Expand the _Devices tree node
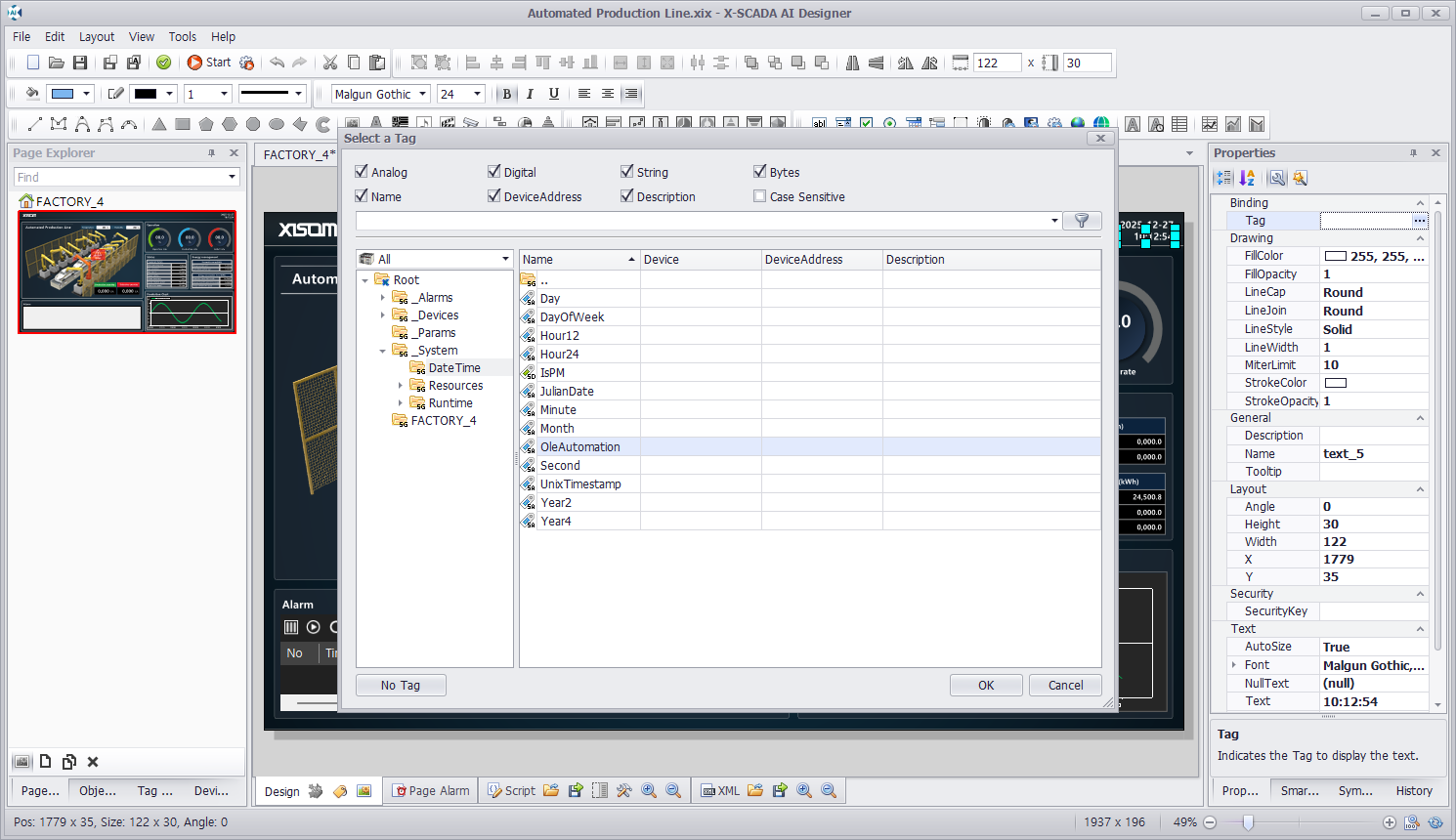Image resolution: width=1456 pixels, height=840 pixels. pos(382,315)
